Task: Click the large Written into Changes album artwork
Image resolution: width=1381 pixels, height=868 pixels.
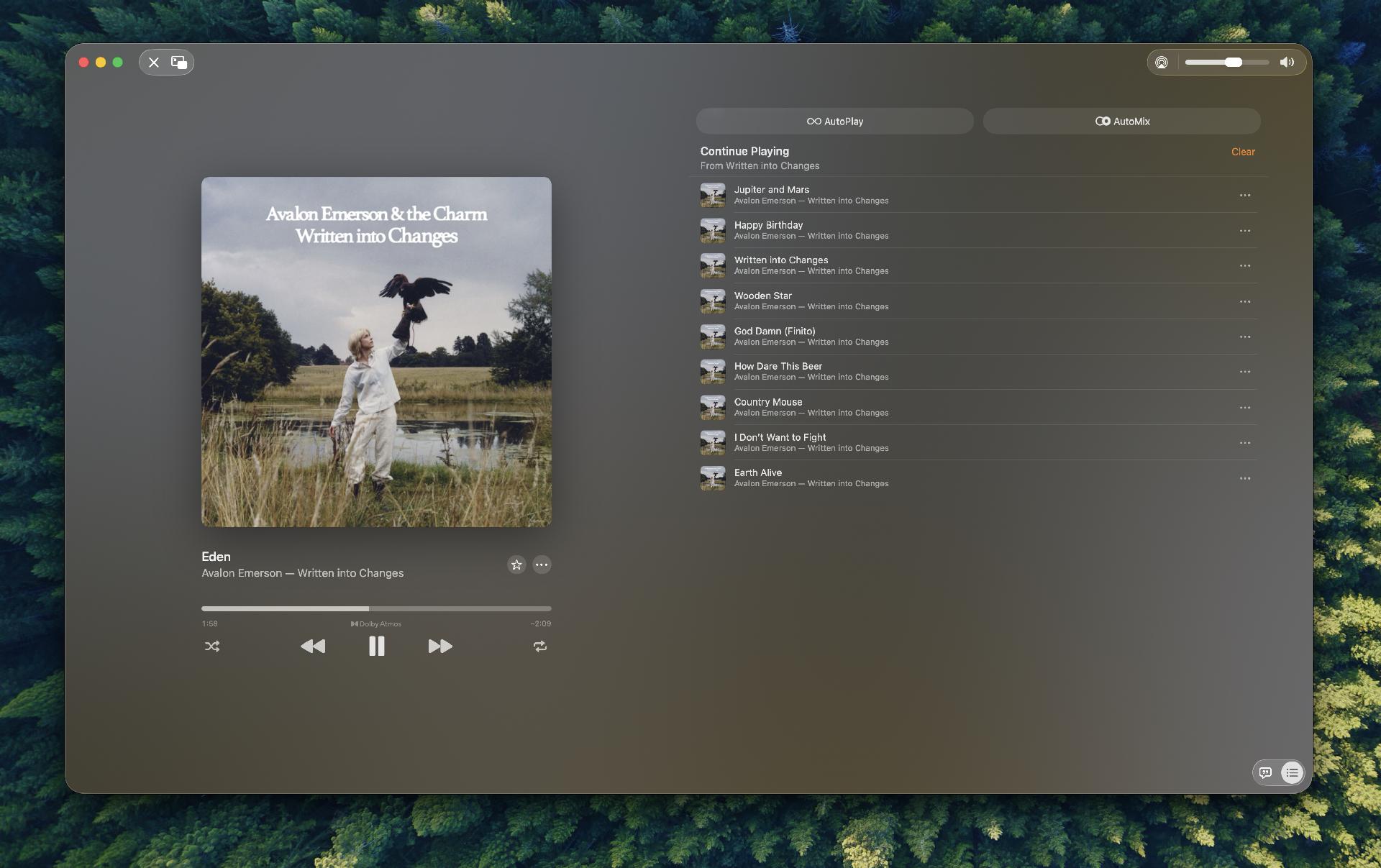Action: pyautogui.click(x=376, y=352)
